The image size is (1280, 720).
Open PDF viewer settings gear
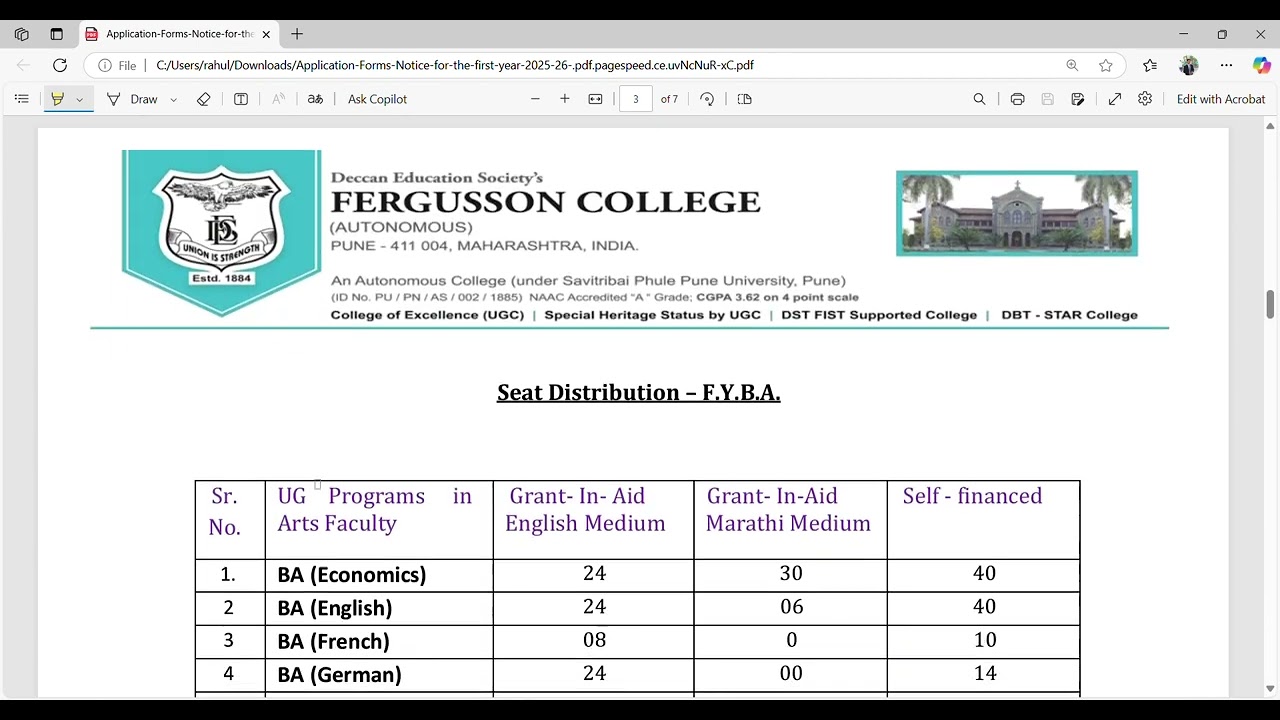click(1145, 99)
